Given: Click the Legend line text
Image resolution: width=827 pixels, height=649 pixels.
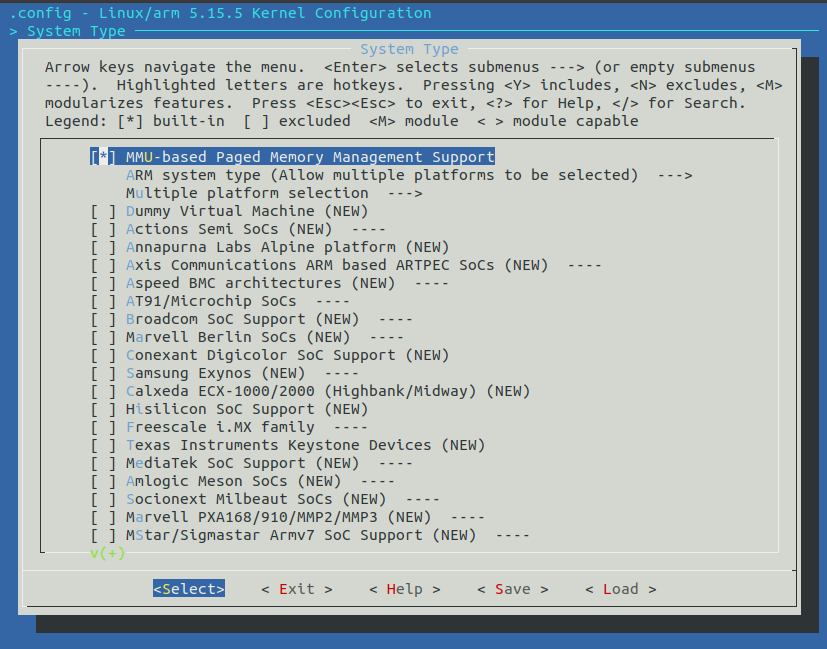Looking at the screenshot, I should (x=342, y=121).
